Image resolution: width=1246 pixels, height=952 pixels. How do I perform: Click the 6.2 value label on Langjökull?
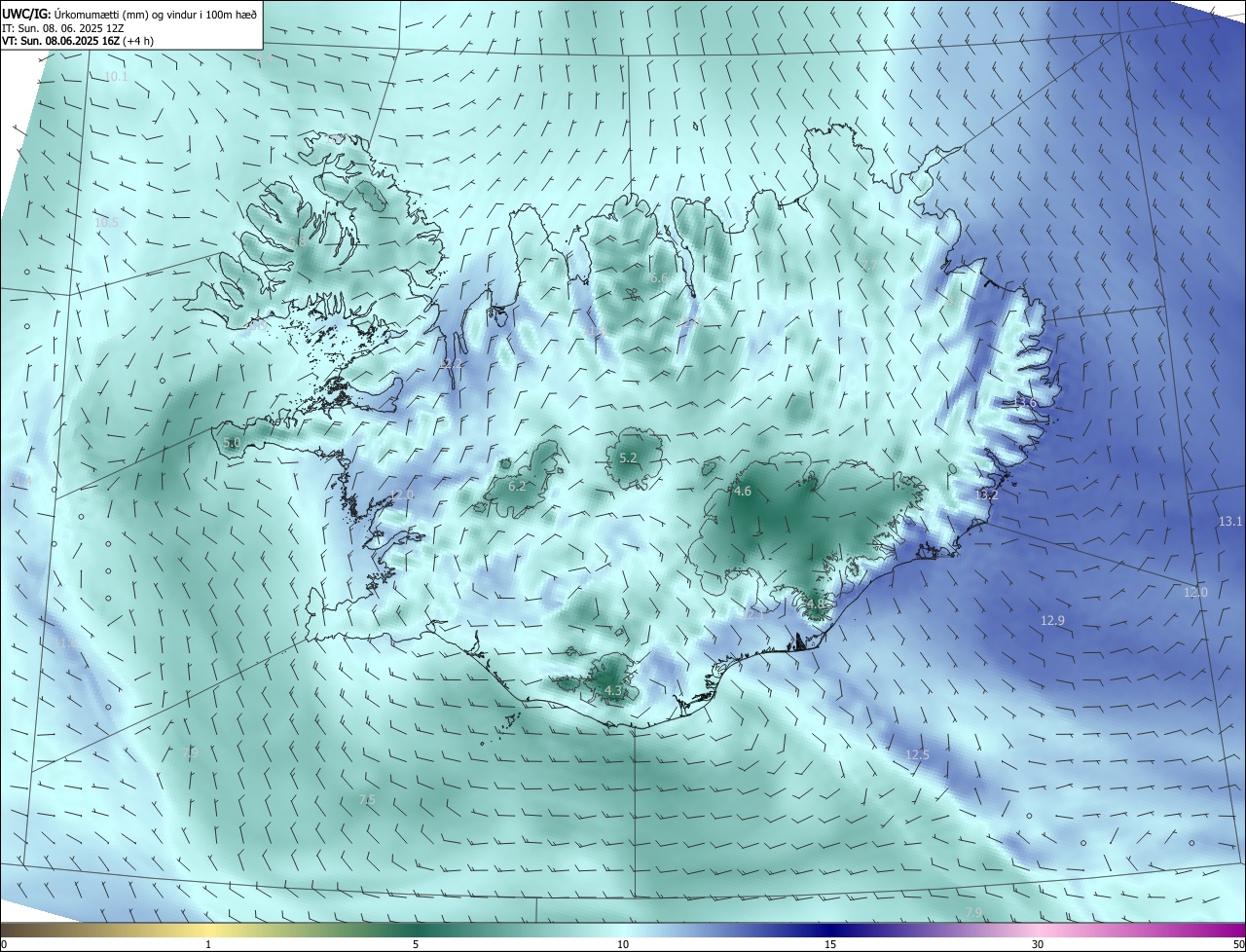coord(517,486)
